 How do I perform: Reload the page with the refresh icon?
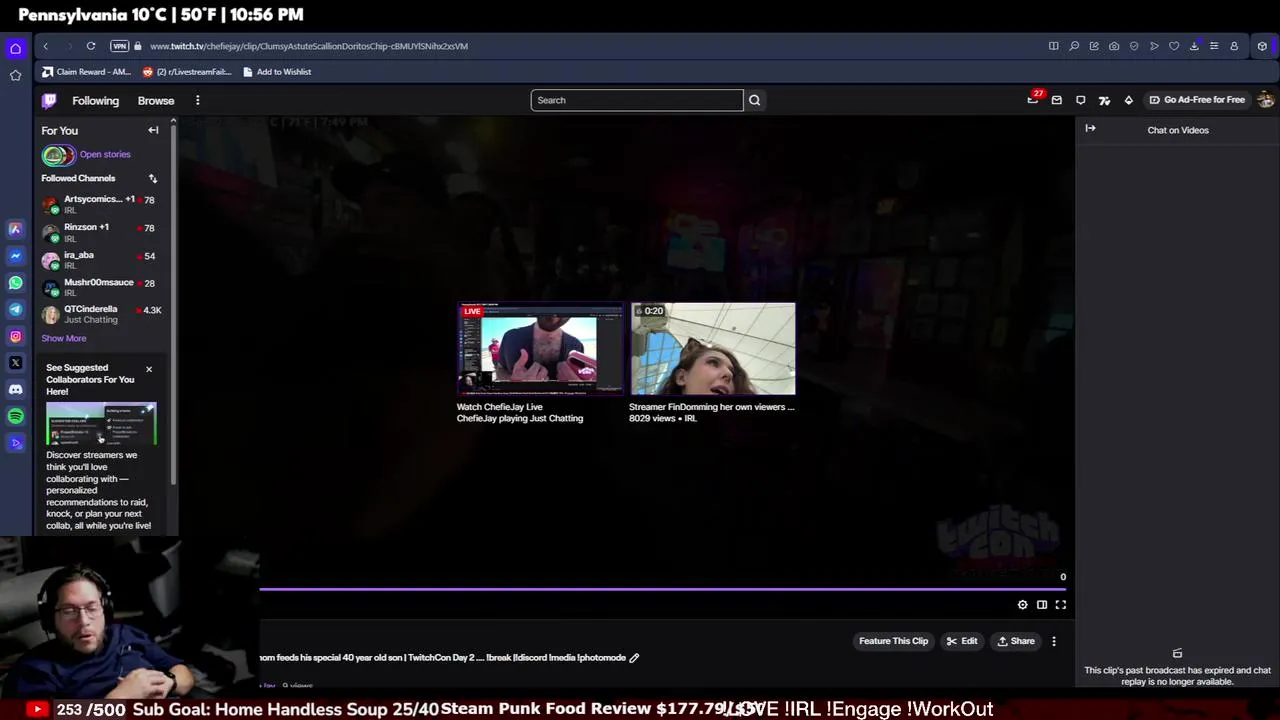(x=91, y=46)
